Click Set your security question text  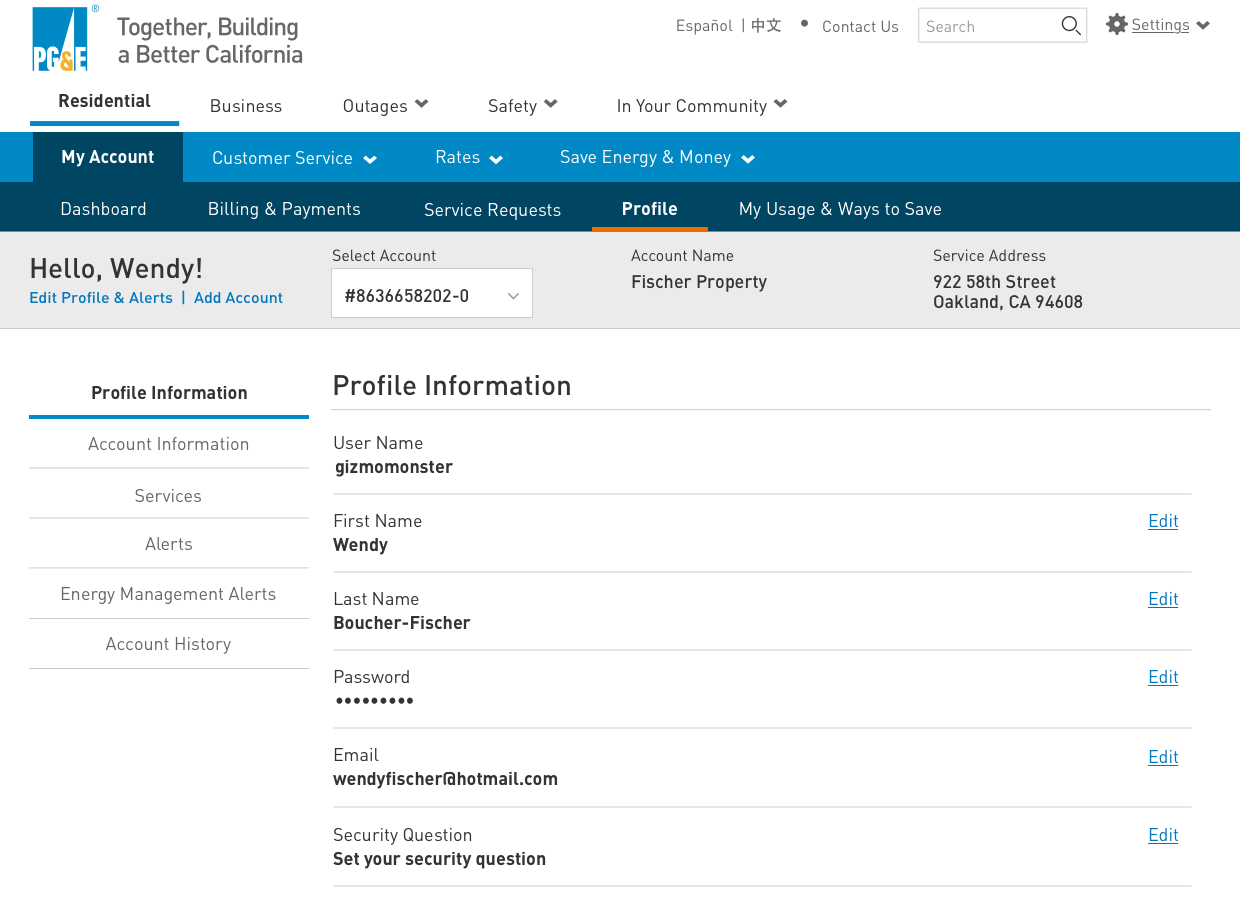pos(439,859)
